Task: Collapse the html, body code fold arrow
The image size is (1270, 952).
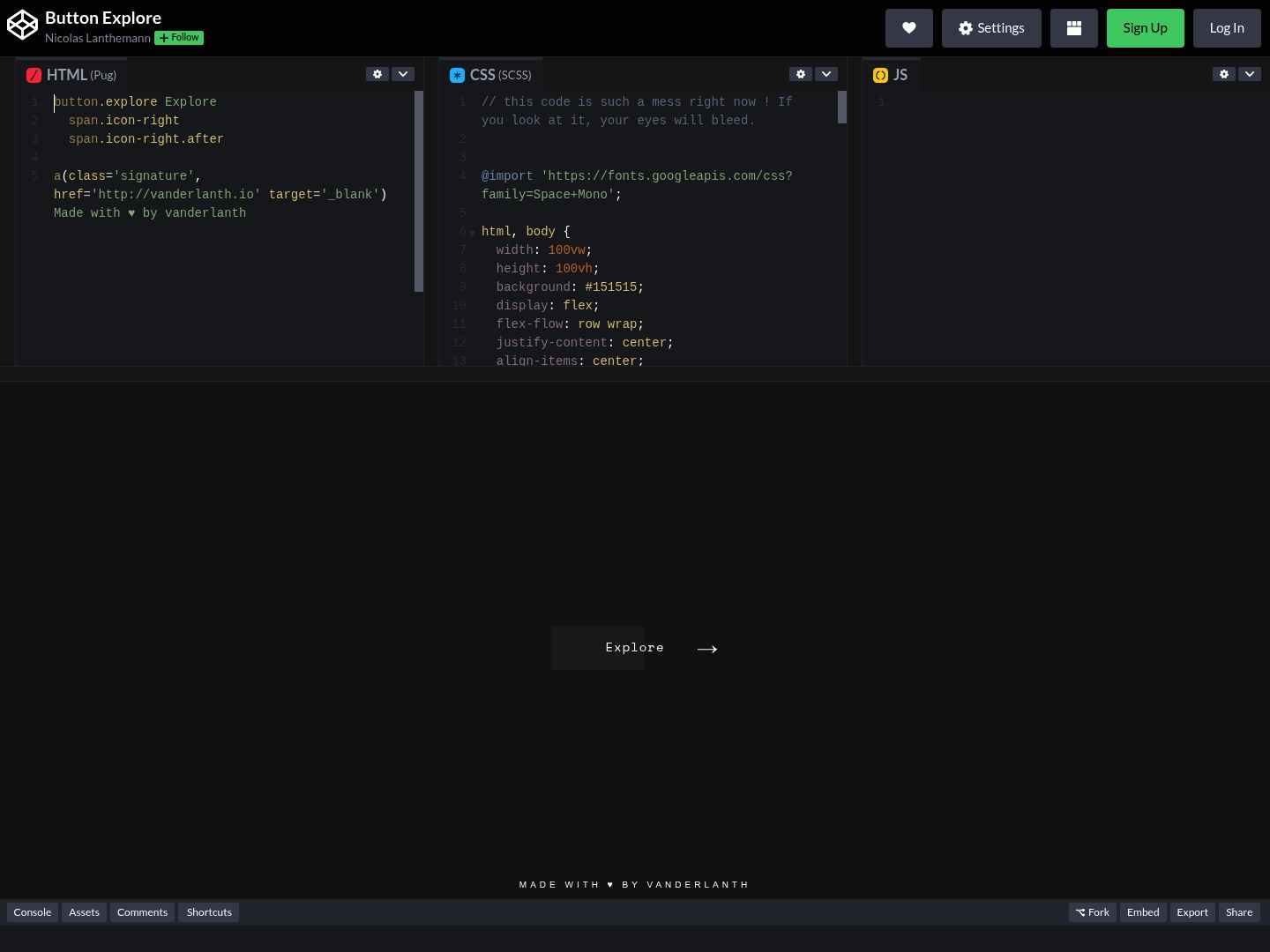Action: (x=473, y=233)
